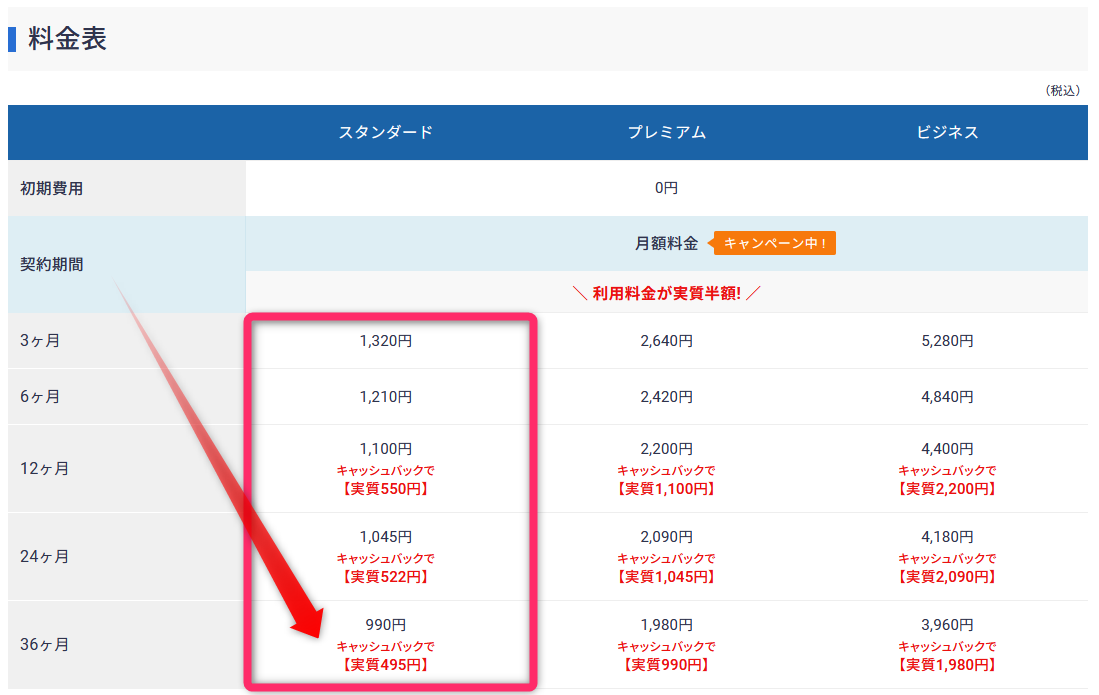Select the 3ヶ月 contract period

click(38, 340)
